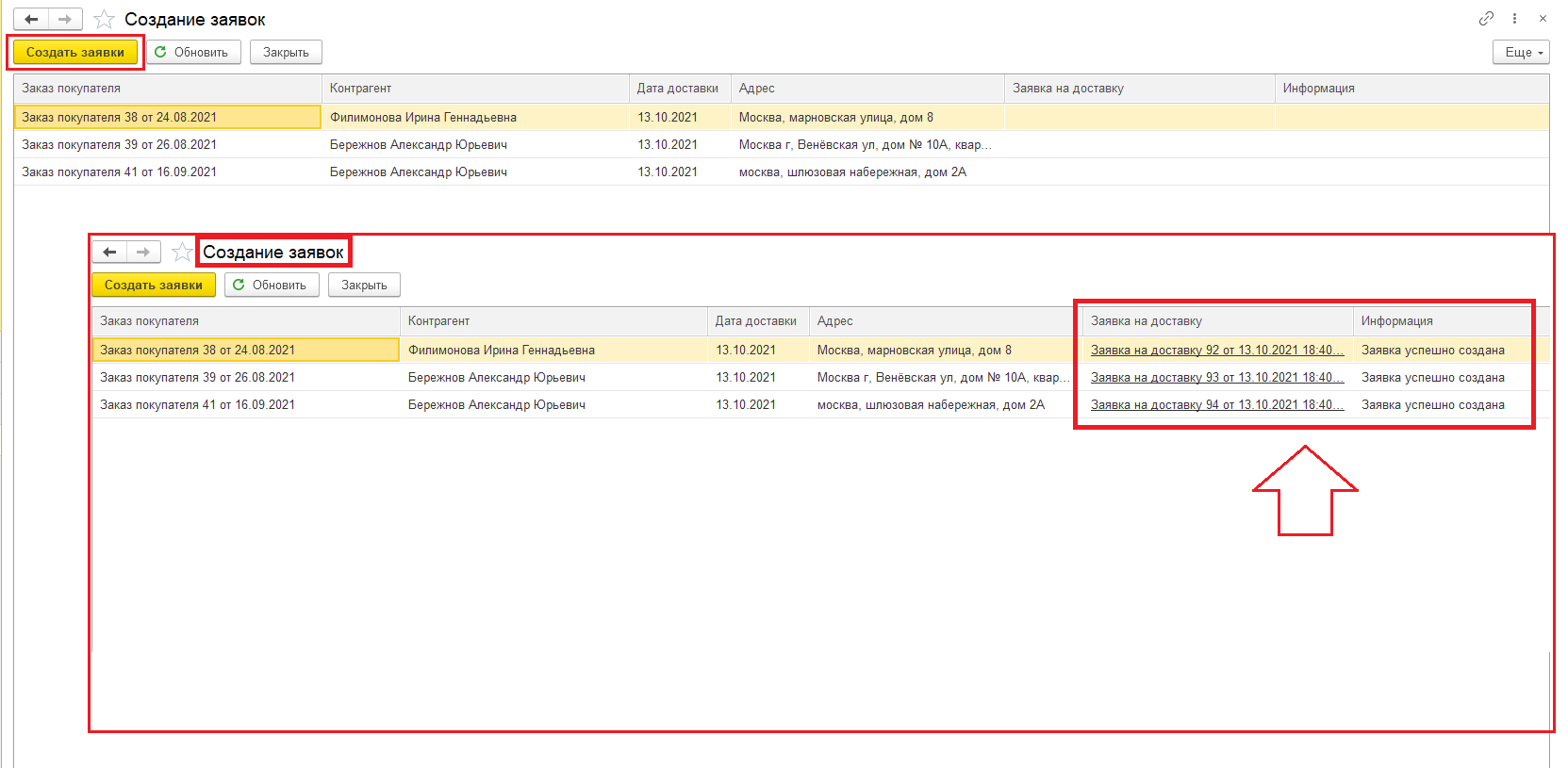Select Заказ покупателя 39 row in main form
Screen dimensions: 1568x768
click(168, 144)
